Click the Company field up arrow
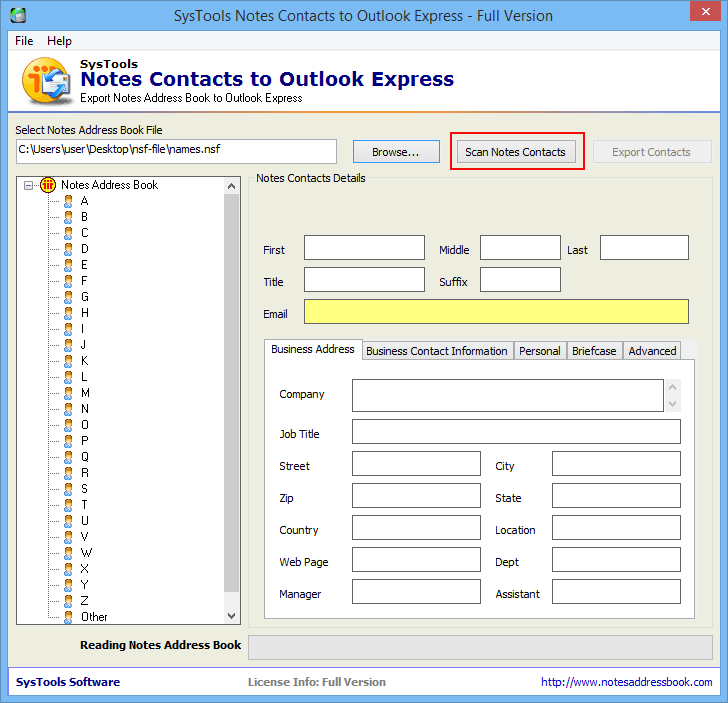The image size is (728, 703). (673, 387)
